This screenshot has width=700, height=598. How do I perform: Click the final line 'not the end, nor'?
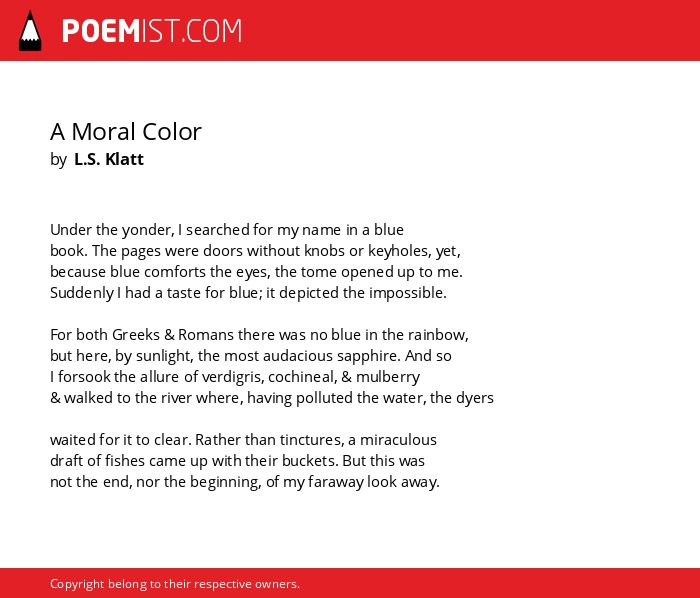click(x=245, y=482)
